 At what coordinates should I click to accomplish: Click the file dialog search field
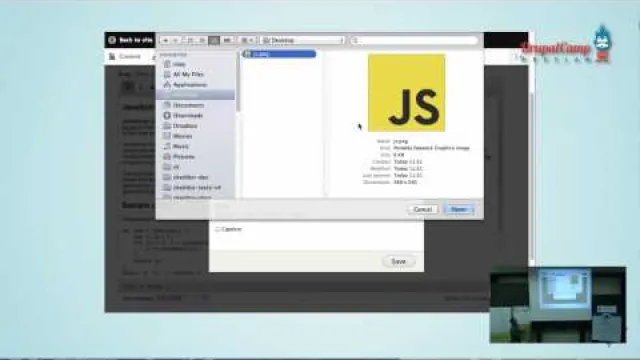(414, 40)
